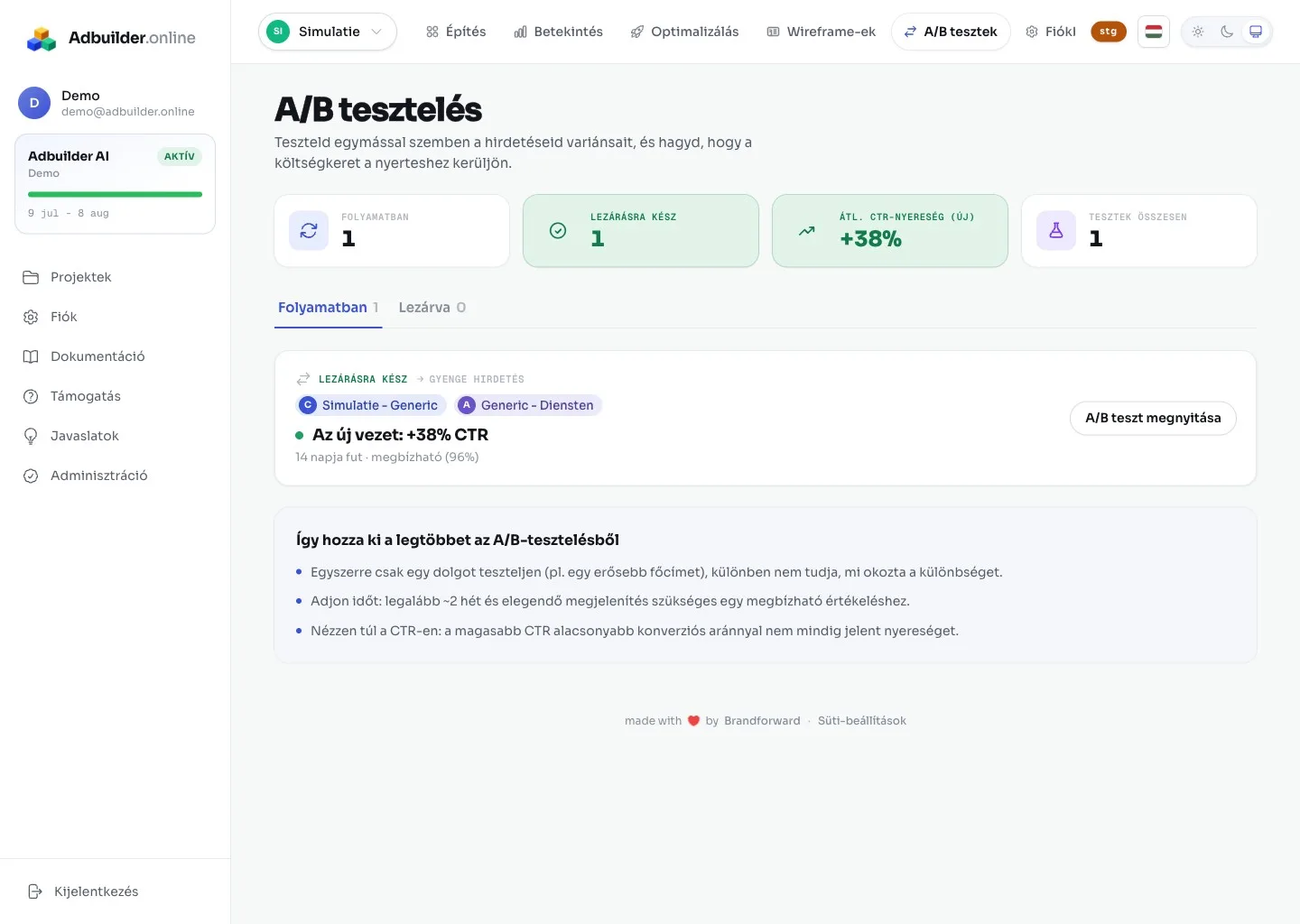Click the Betekintés bar chart icon

[x=521, y=32]
